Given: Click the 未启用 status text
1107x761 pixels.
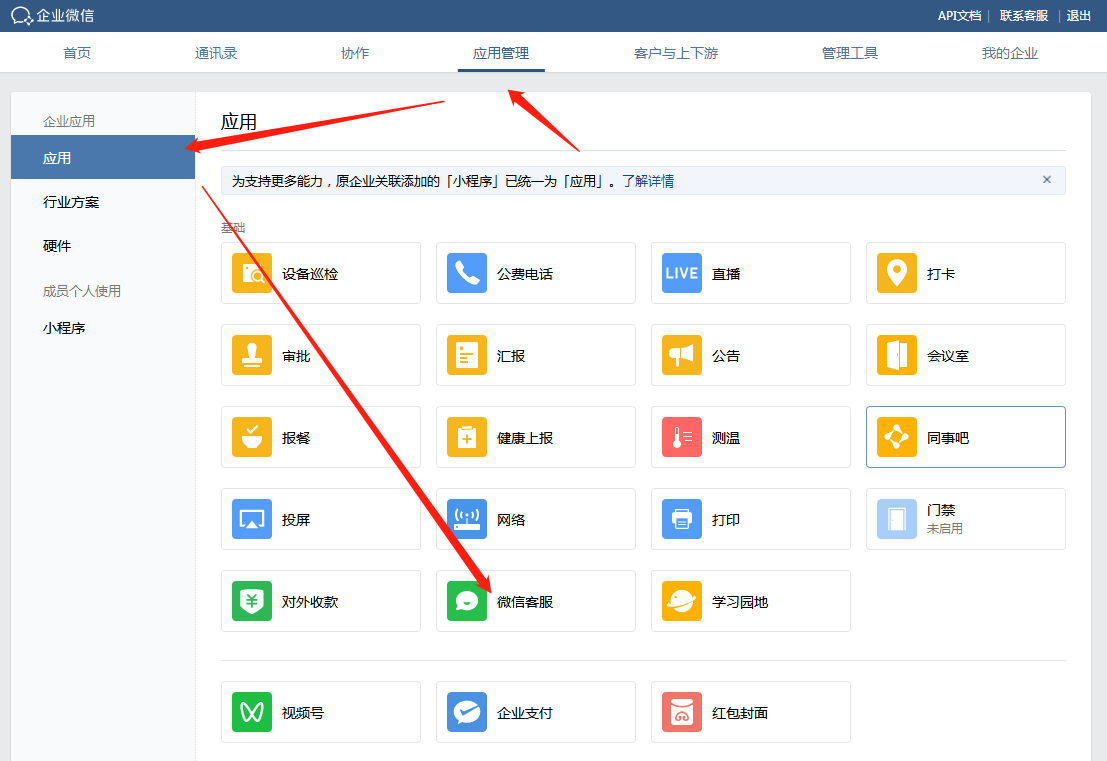Looking at the screenshot, I should (945, 529).
